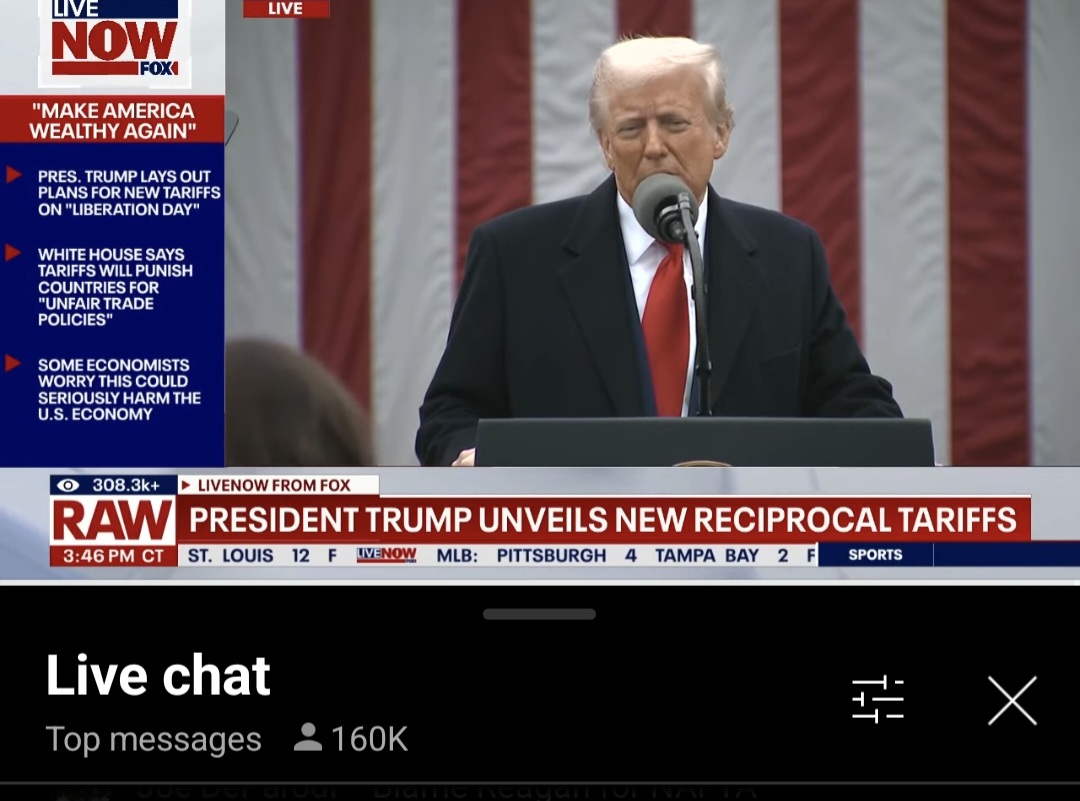This screenshot has height=801, width=1080.
Task: Tap the eye icon beside 308.3k+
Action: [68, 485]
